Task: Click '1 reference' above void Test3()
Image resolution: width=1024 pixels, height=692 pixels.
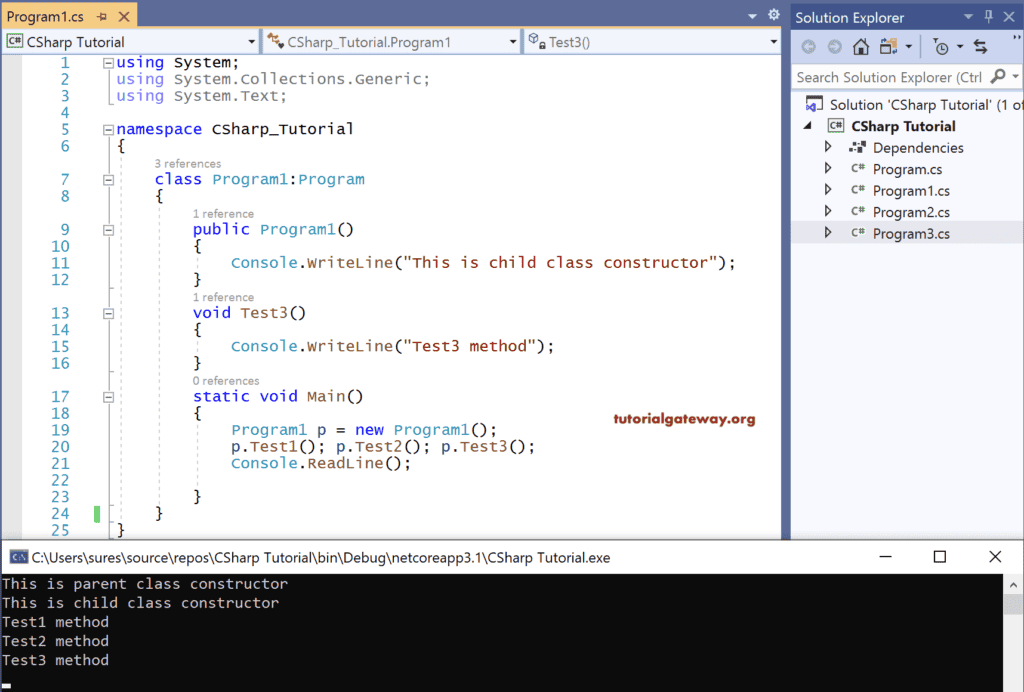Action: (x=223, y=297)
